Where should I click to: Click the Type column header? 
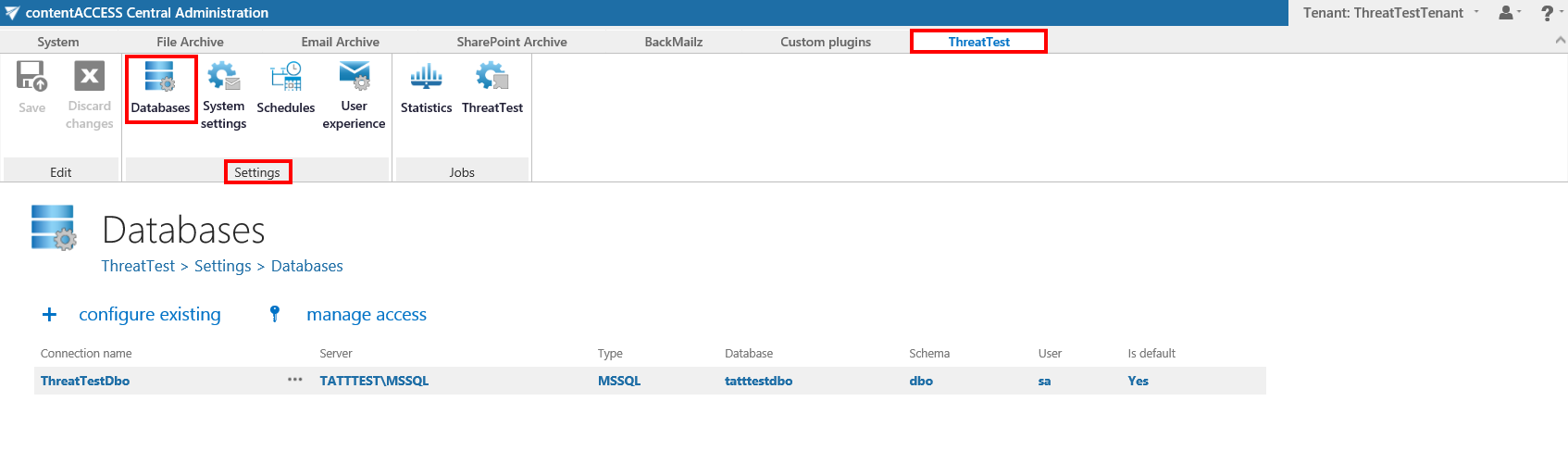610,354
